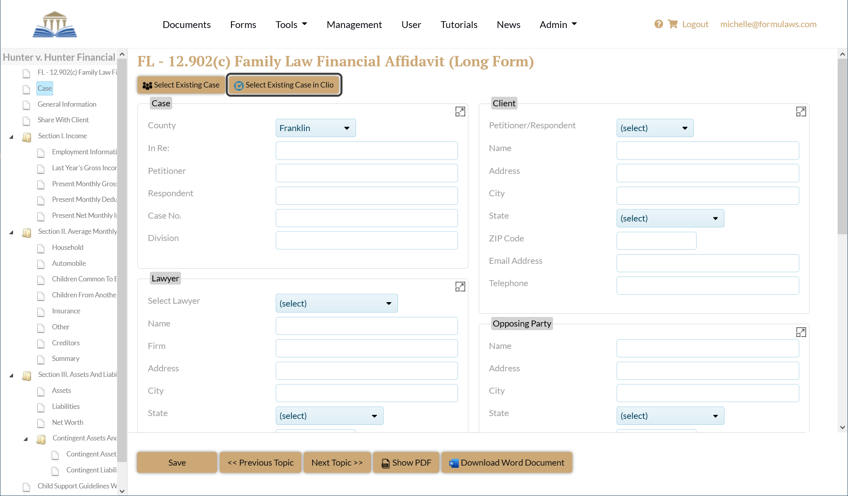This screenshot has width=848, height=496.
Task: Collapse the Contingent Assets tree node
Action: (26, 439)
